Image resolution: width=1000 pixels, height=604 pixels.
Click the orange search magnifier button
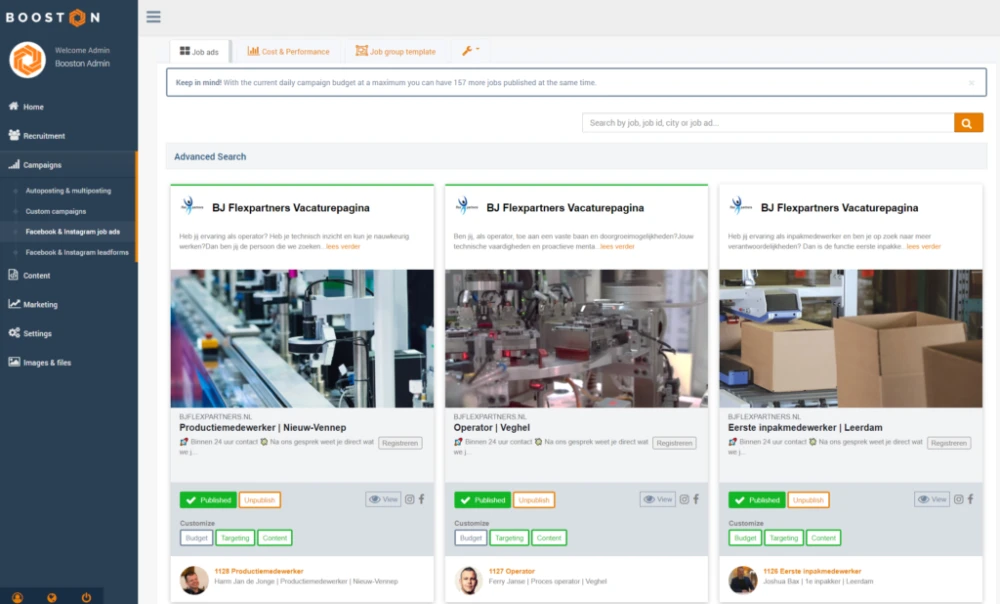[968, 123]
